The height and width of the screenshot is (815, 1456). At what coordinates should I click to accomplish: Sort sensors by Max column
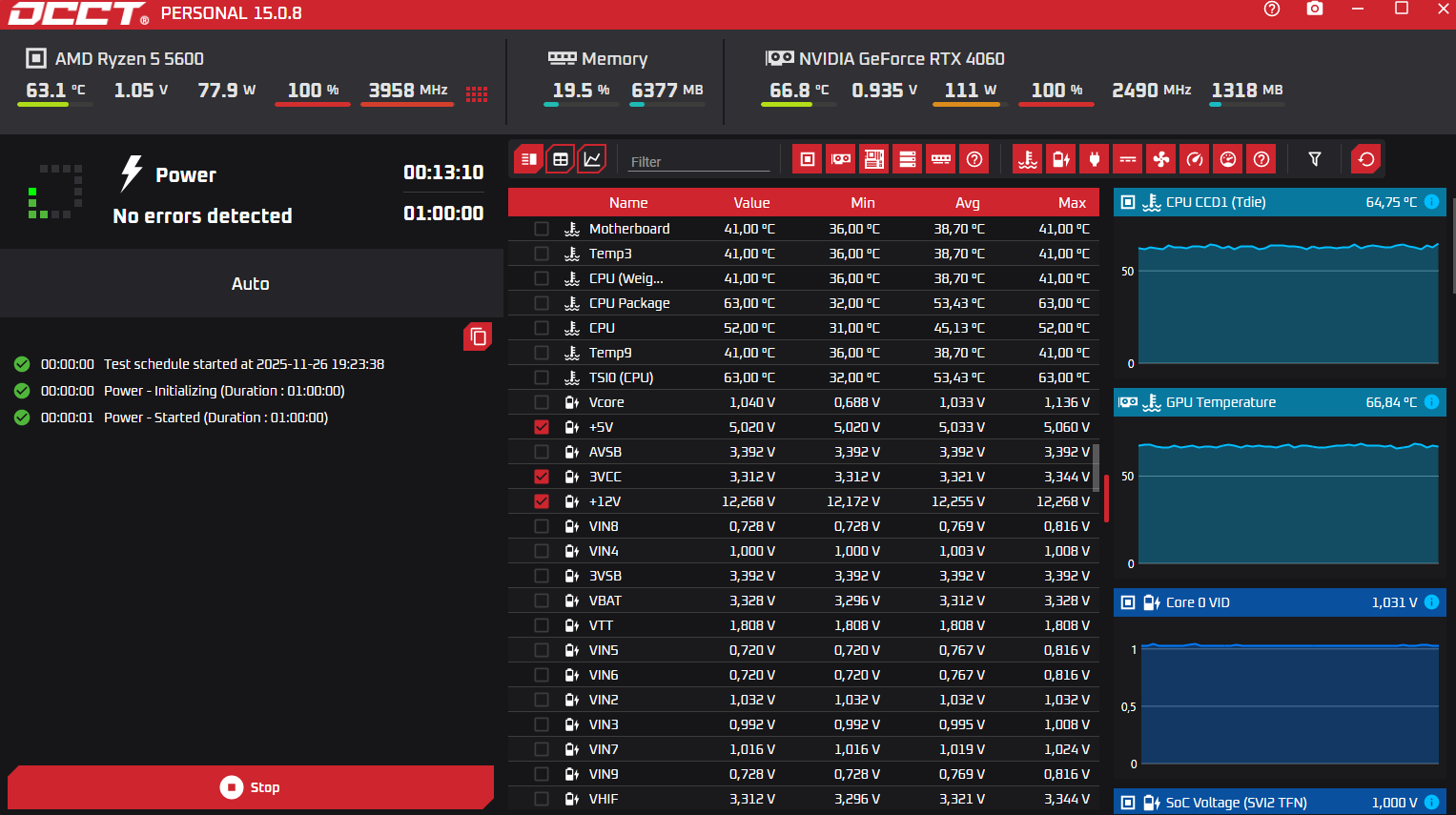[1072, 203]
